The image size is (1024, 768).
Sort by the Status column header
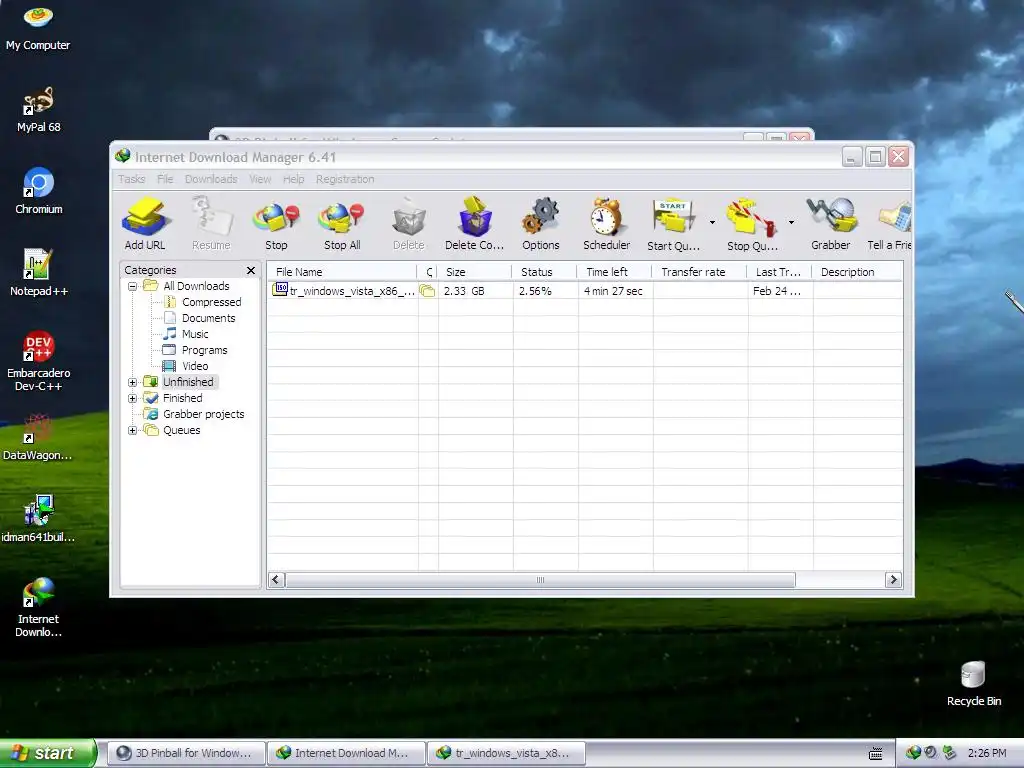545,272
